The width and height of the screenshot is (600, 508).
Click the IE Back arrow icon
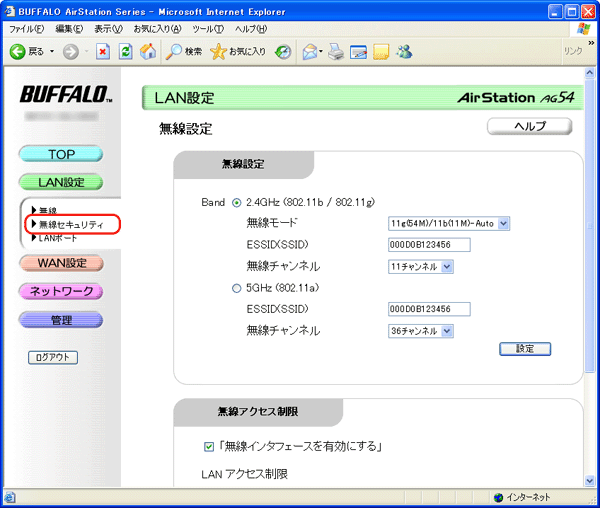point(17,51)
